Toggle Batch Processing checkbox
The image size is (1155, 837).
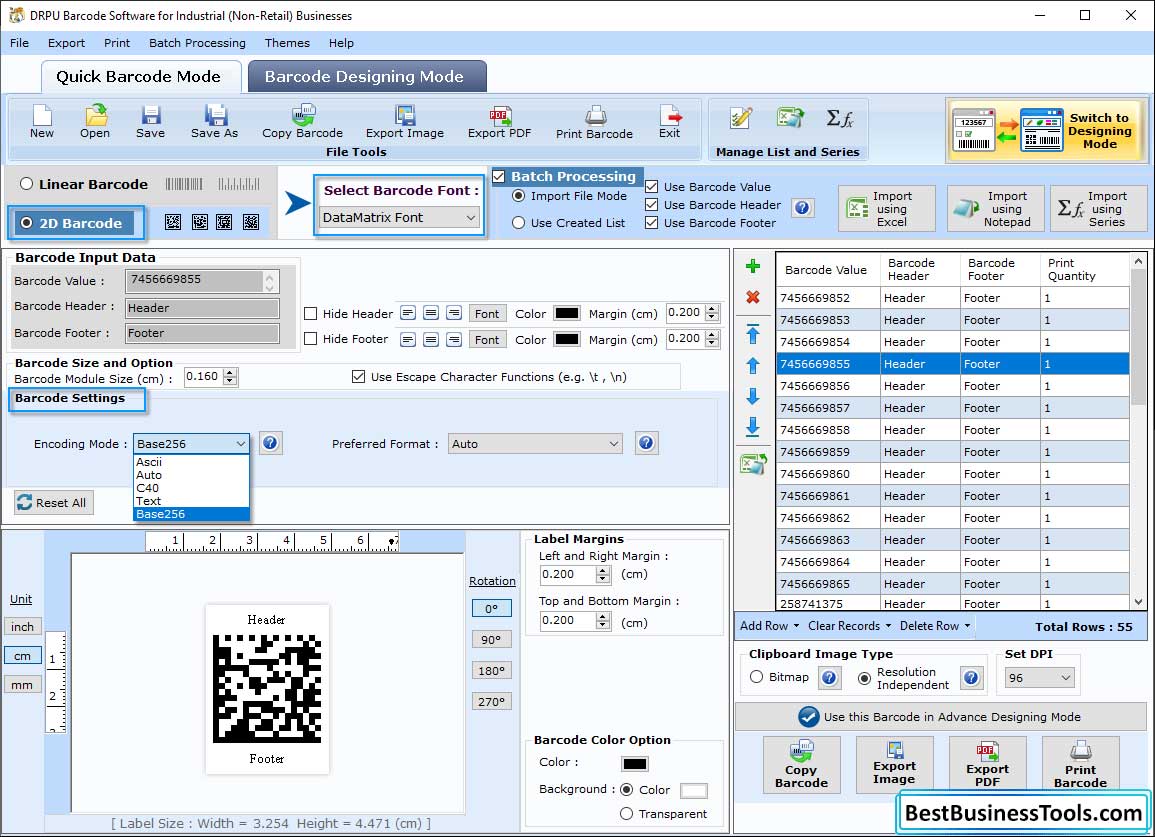pos(499,176)
